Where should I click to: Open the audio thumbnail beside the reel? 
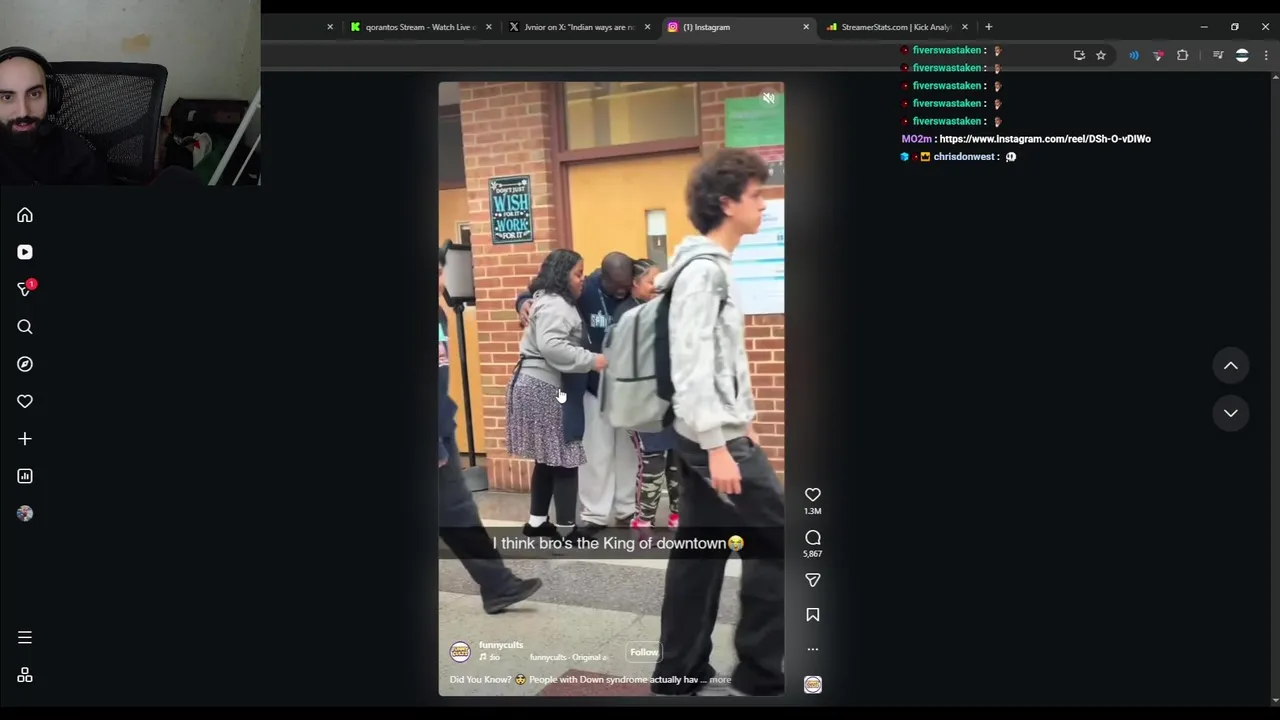point(813,684)
